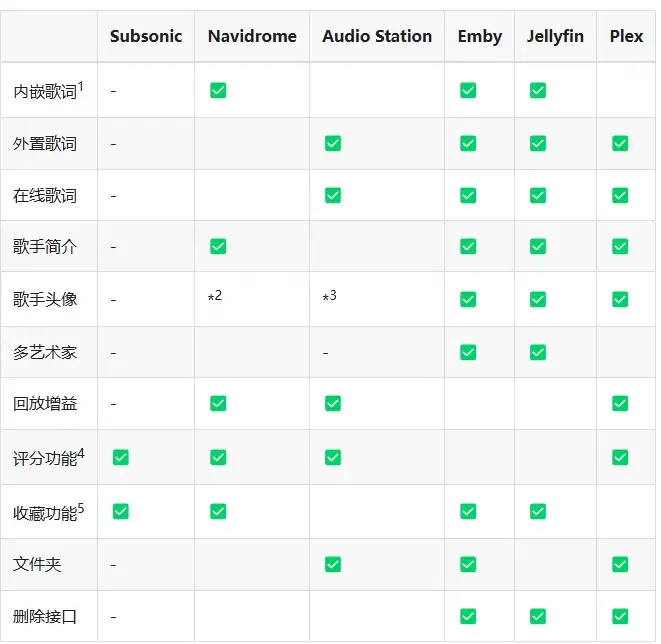Click the Emby check mark in 内嵌歌词 row

[468, 90]
